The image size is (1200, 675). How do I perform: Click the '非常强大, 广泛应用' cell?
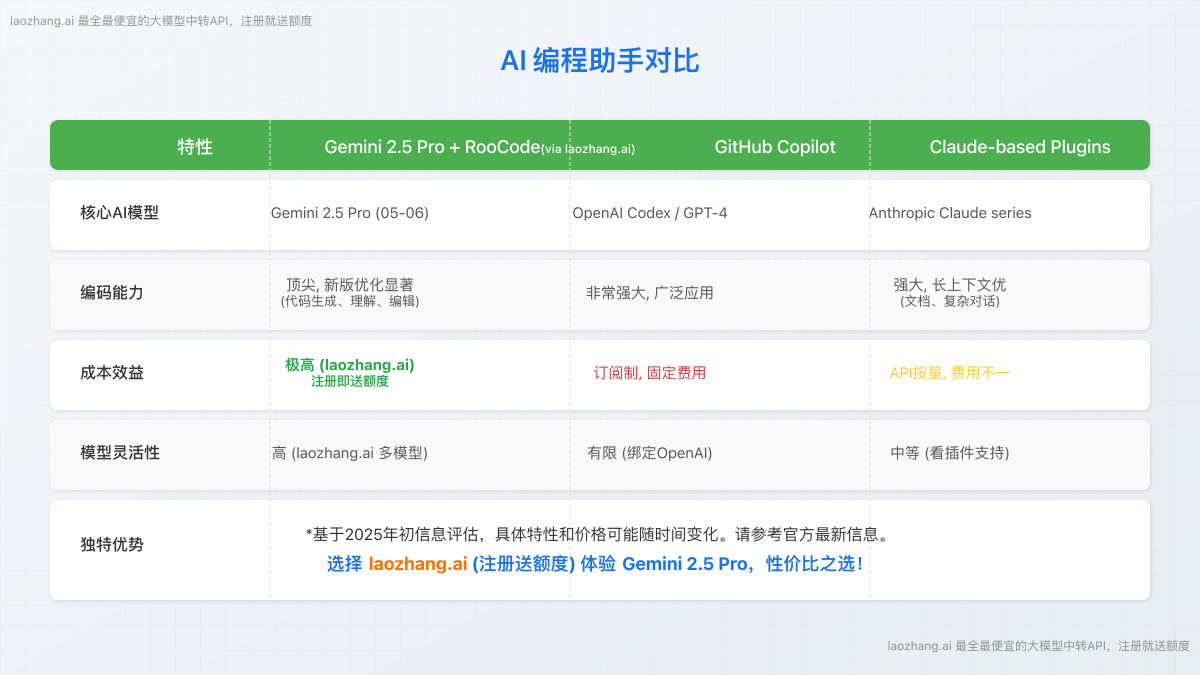point(650,293)
